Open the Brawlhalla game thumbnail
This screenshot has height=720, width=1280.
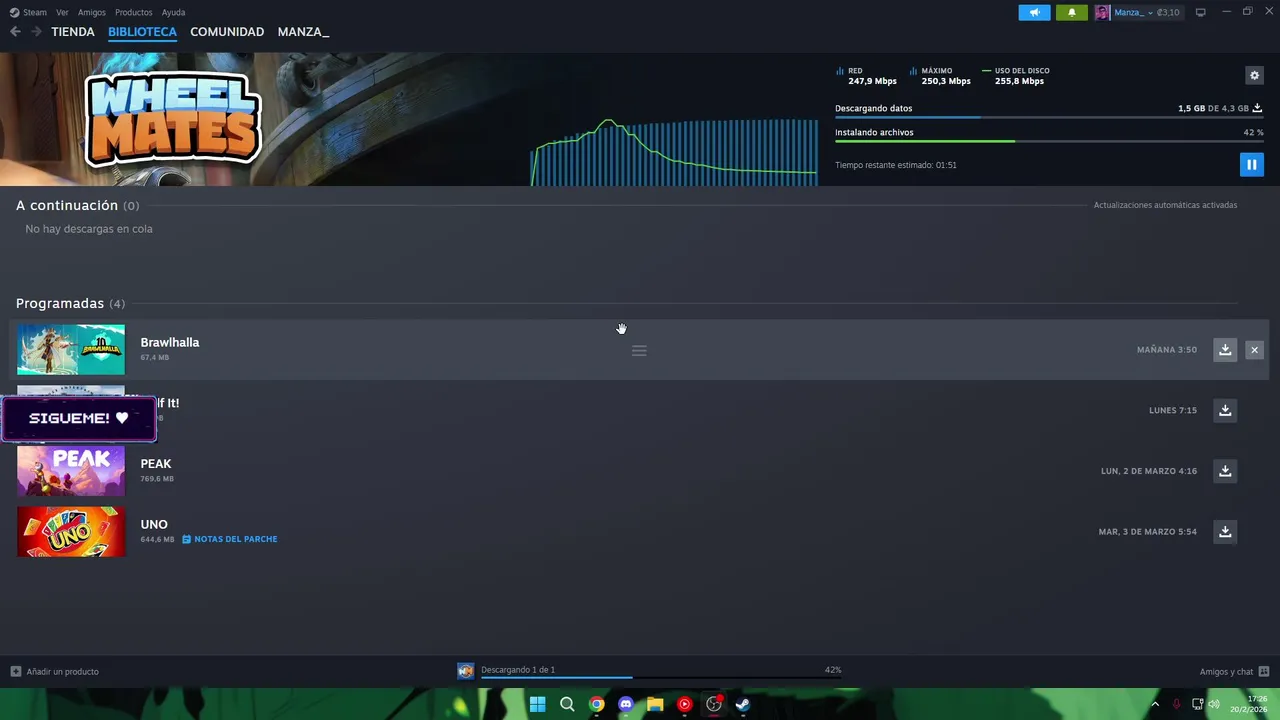71,350
